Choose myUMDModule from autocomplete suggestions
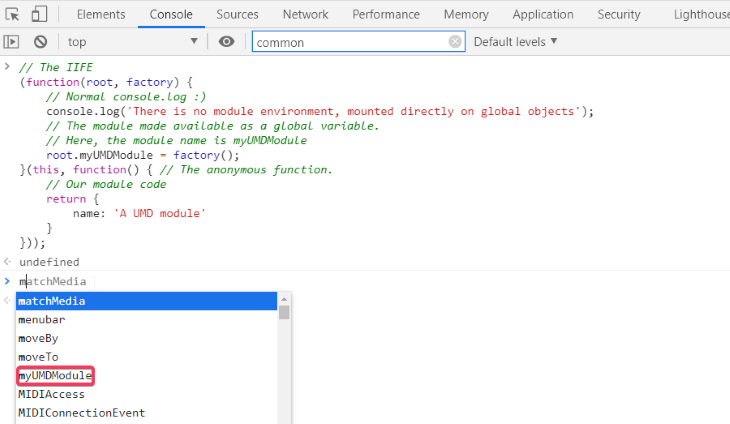Viewport: 730px width, 424px height. tap(55, 376)
